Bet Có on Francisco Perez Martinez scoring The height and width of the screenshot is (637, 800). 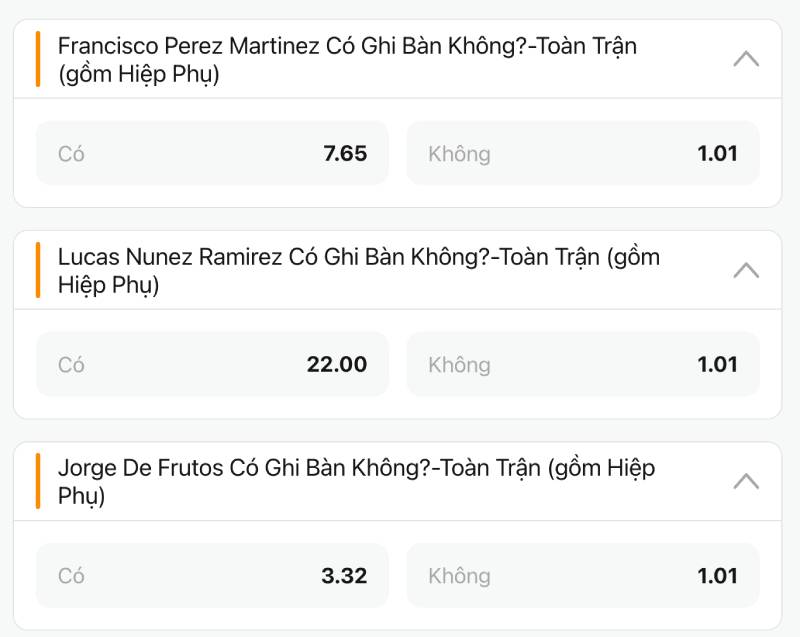(212, 154)
